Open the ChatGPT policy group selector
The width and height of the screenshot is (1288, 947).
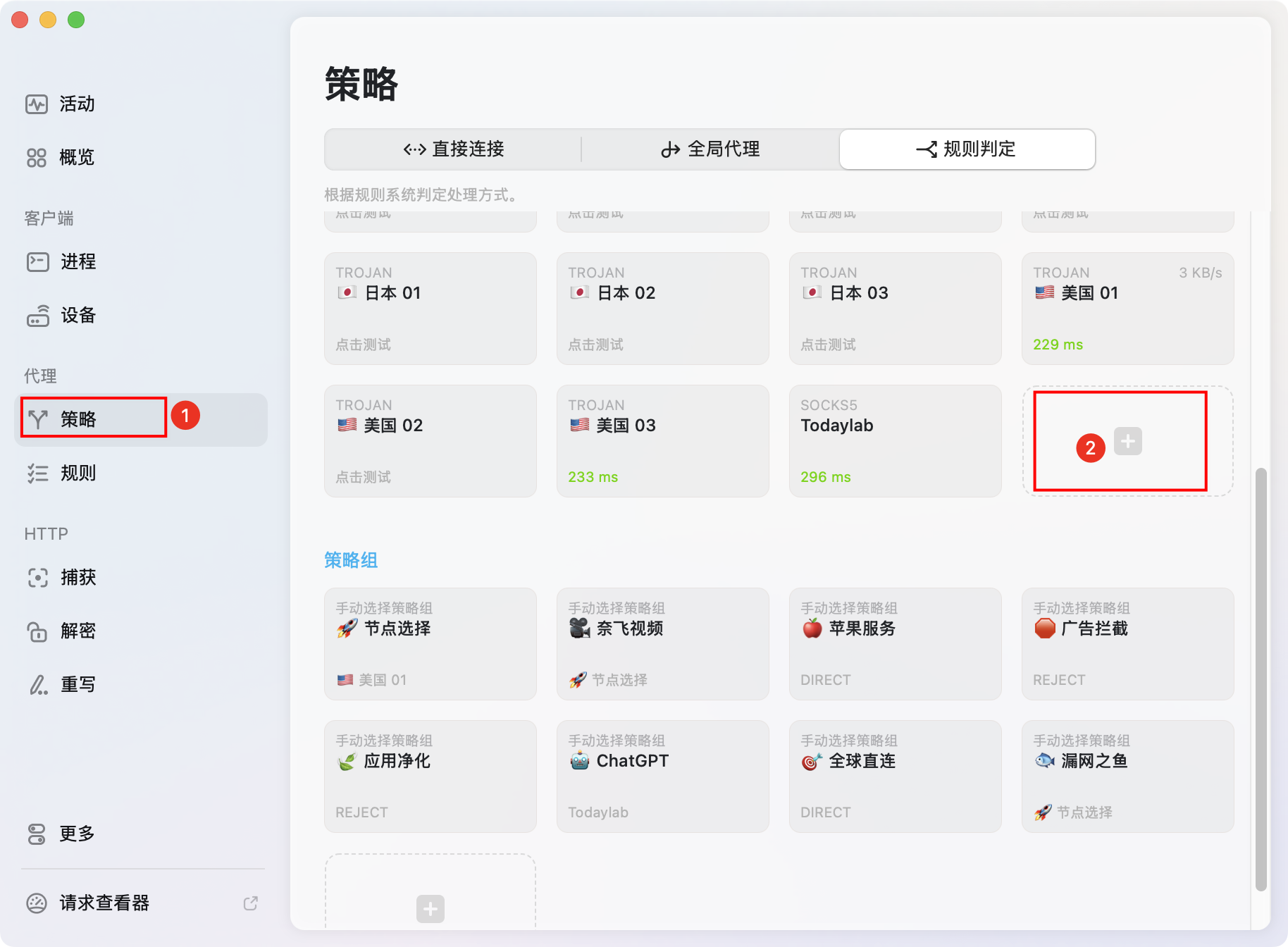(x=662, y=776)
